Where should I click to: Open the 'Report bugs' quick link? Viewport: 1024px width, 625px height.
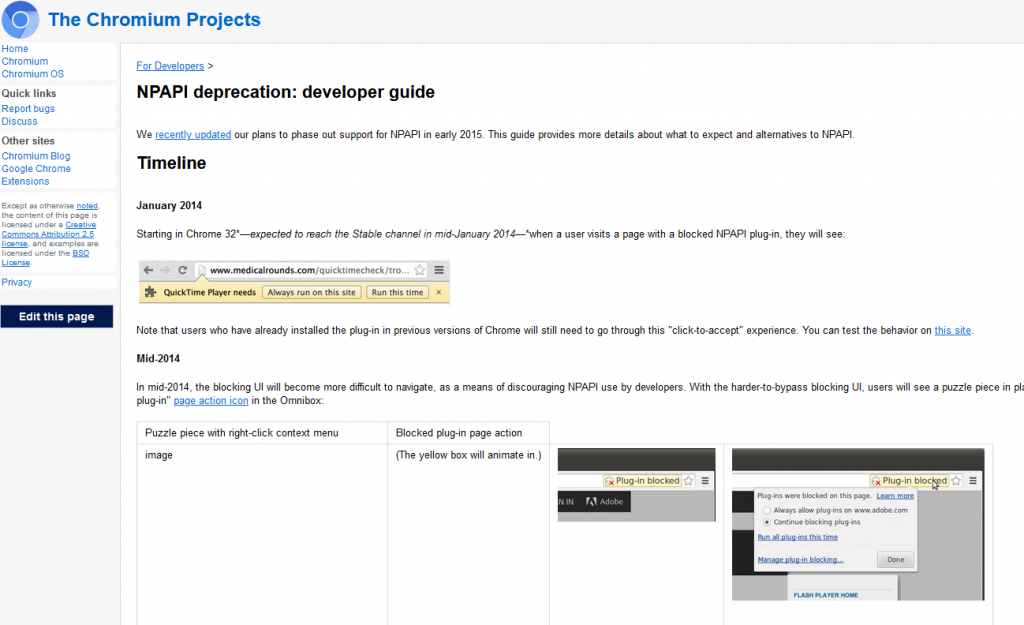tap(28, 109)
